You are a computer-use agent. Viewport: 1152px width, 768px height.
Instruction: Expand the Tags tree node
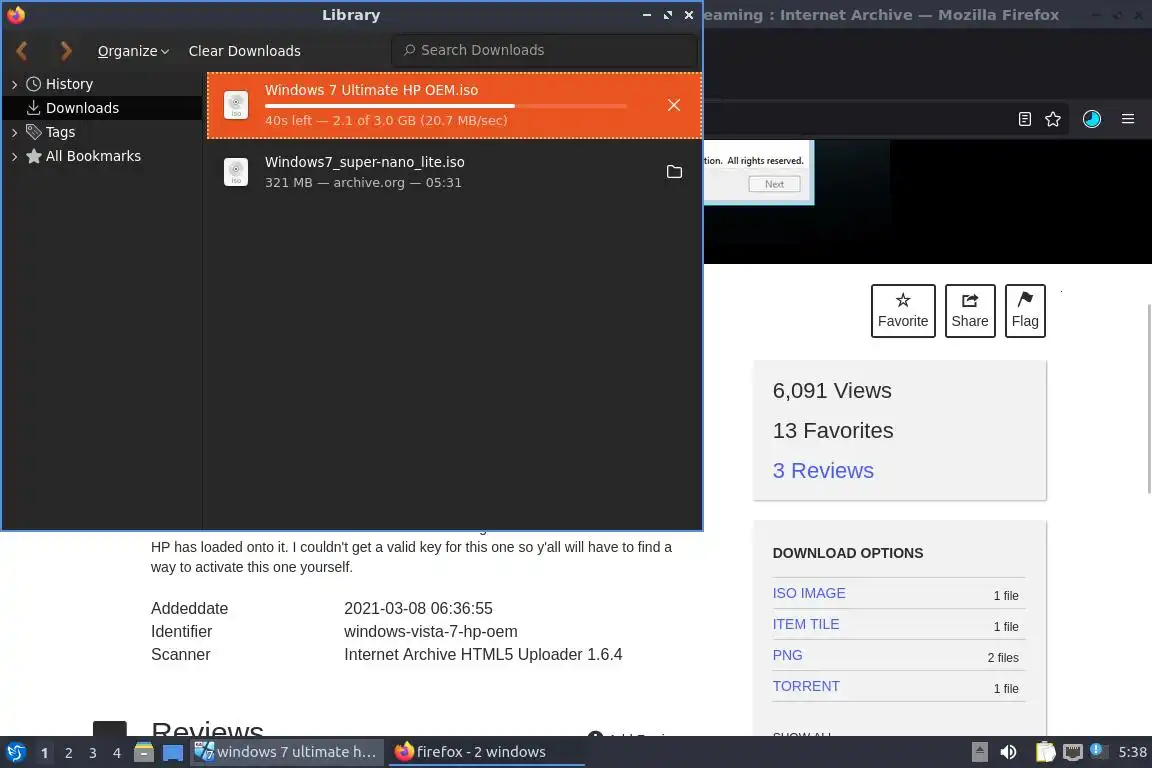(15, 133)
